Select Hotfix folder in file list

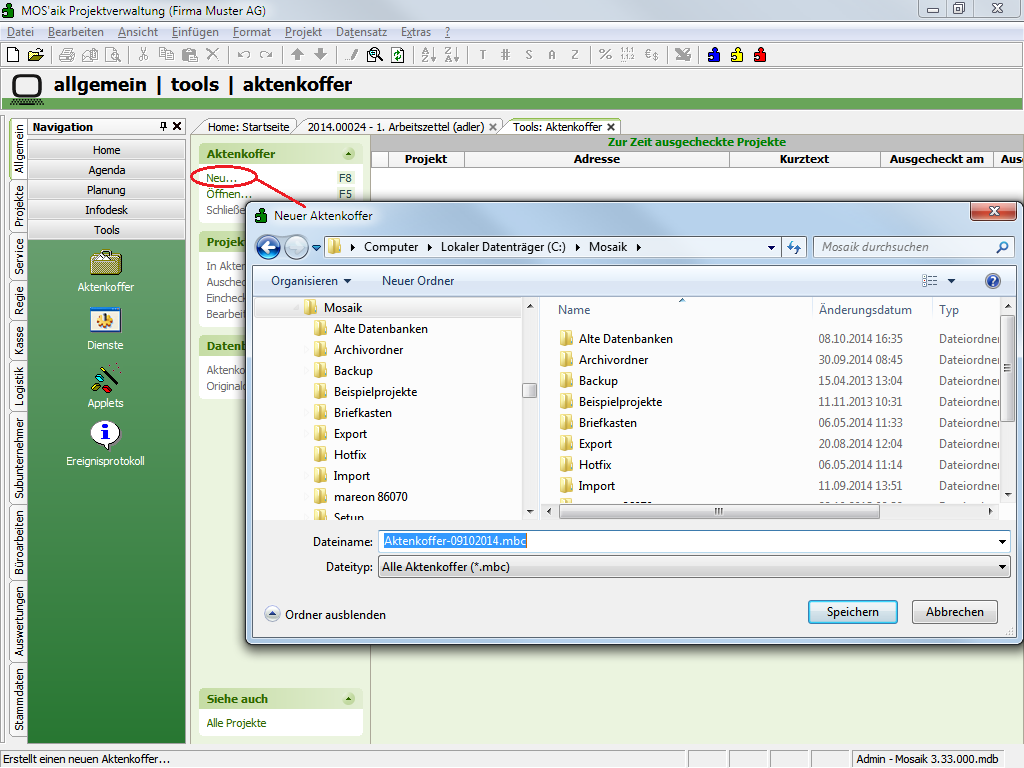click(594, 465)
